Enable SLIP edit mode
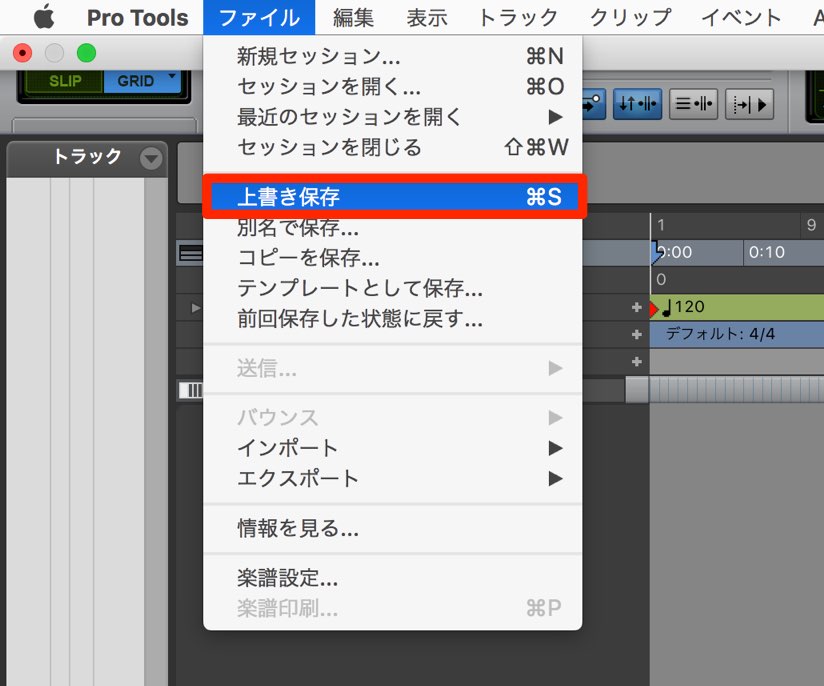The width and height of the screenshot is (824, 686). pos(64,81)
